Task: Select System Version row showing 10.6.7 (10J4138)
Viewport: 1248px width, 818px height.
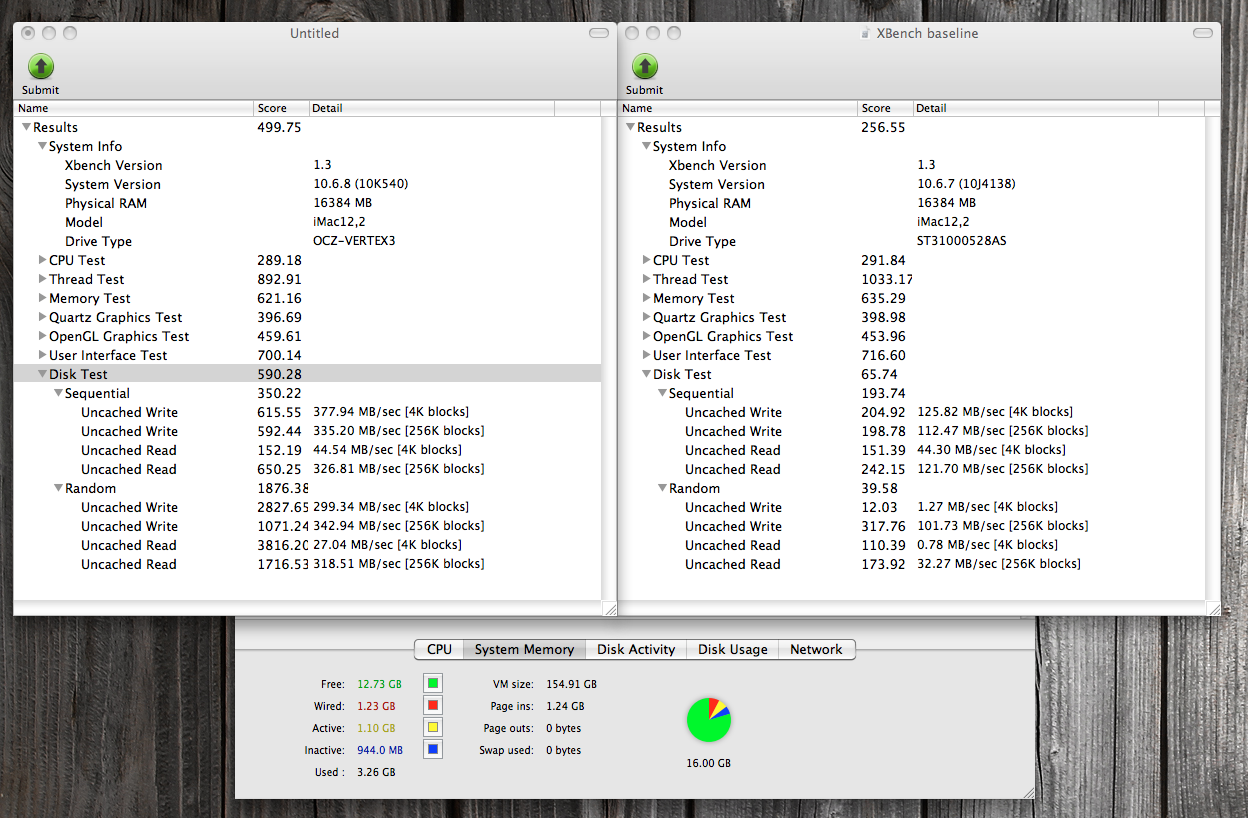Action: coord(911,184)
